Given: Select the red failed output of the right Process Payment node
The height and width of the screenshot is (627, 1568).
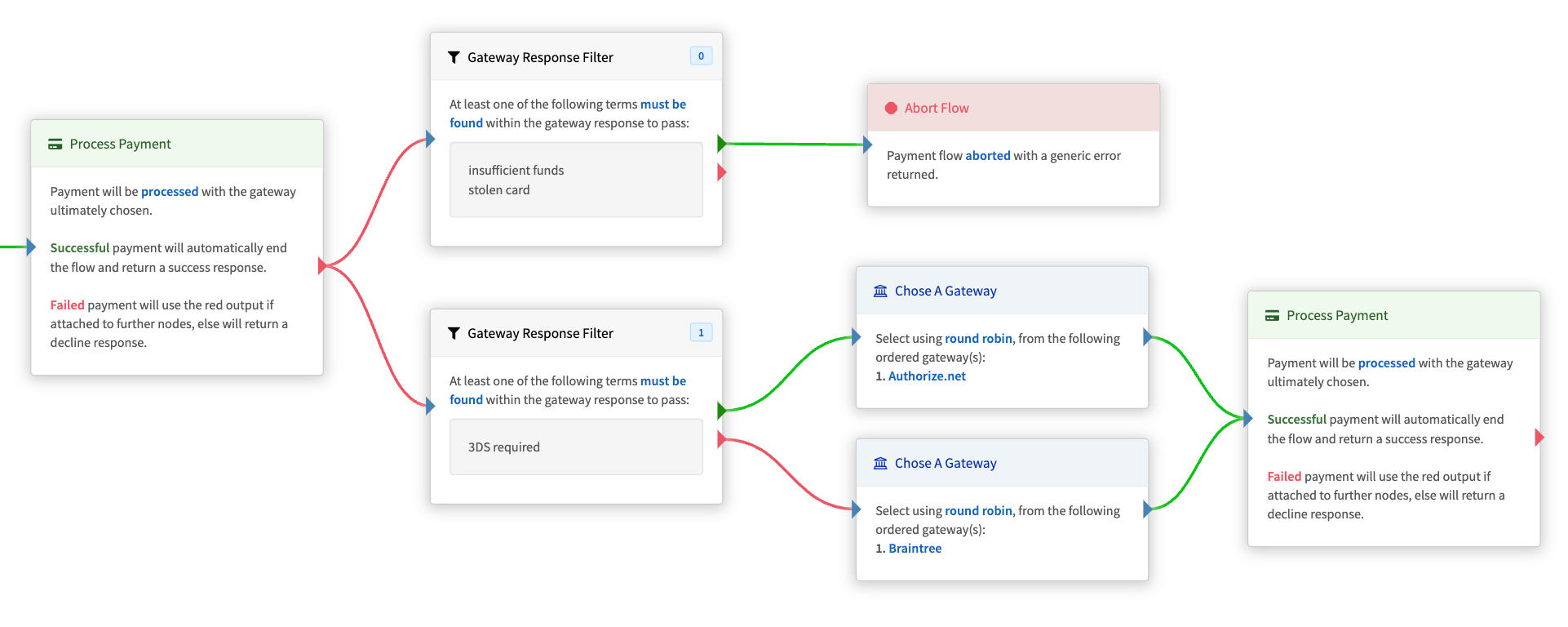Looking at the screenshot, I should click(1539, 438).
